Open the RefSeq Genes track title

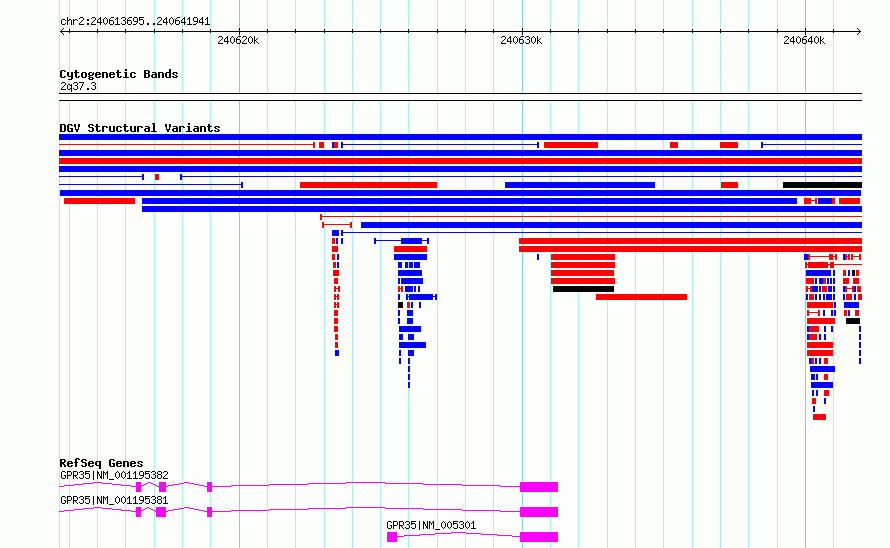[101, 463]
